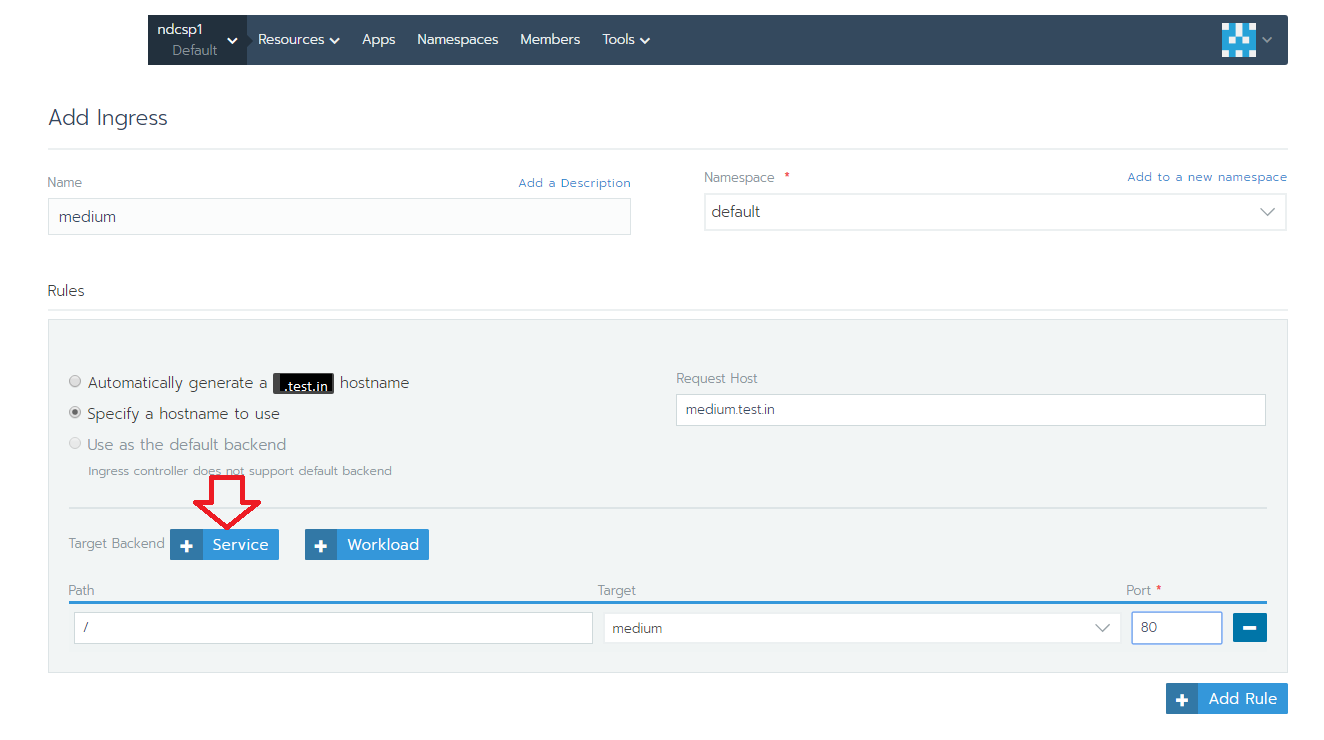Image resolution: width=1324 pixels, height=740 pixels.
Task: Click the plus icon on Workload button
Action: tap(321, 545)
